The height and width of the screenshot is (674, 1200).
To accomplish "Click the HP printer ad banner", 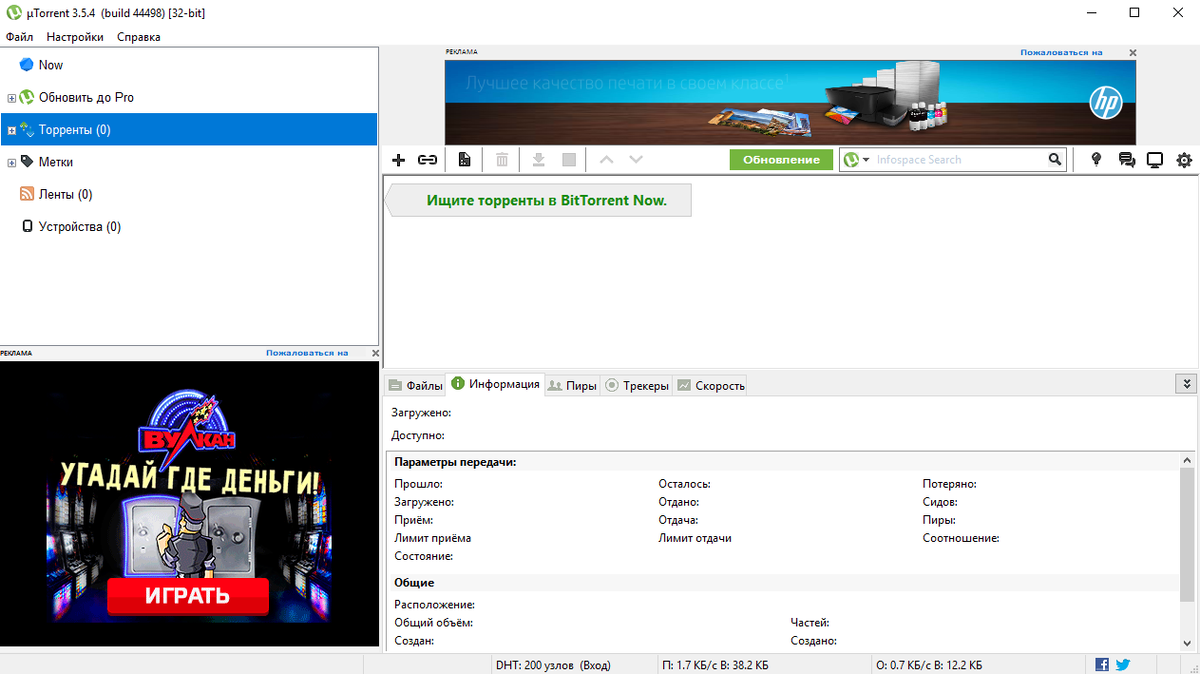I will 790,102.
